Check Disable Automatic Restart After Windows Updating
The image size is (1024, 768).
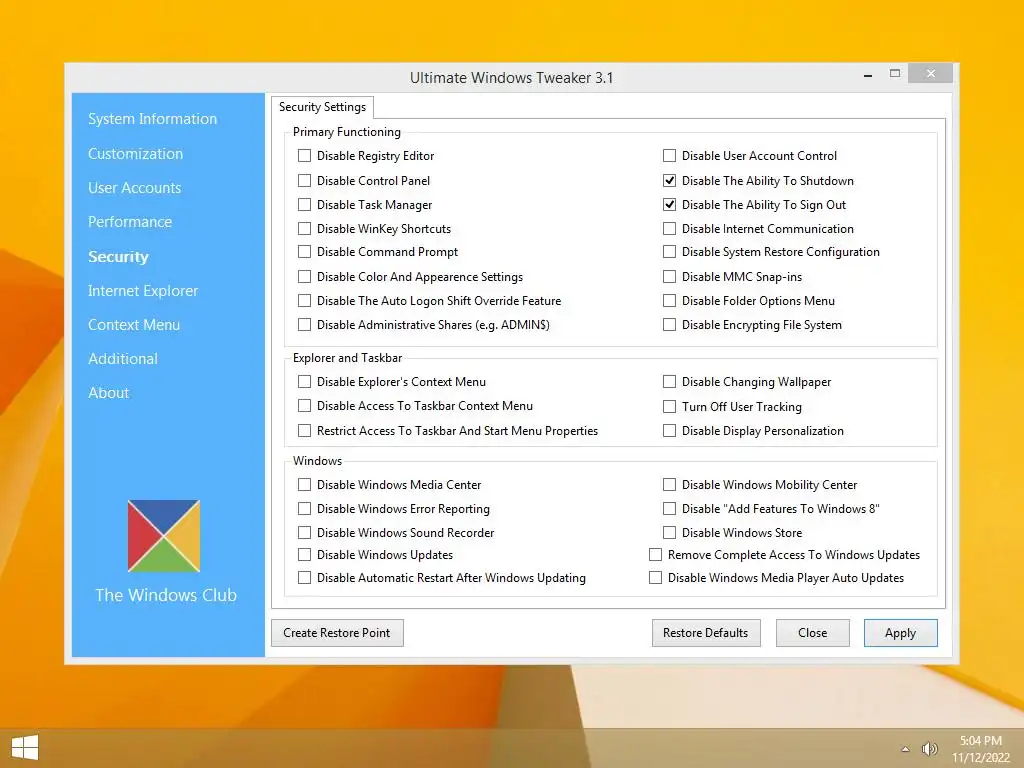pyautogui.click(x=304, y=577)
